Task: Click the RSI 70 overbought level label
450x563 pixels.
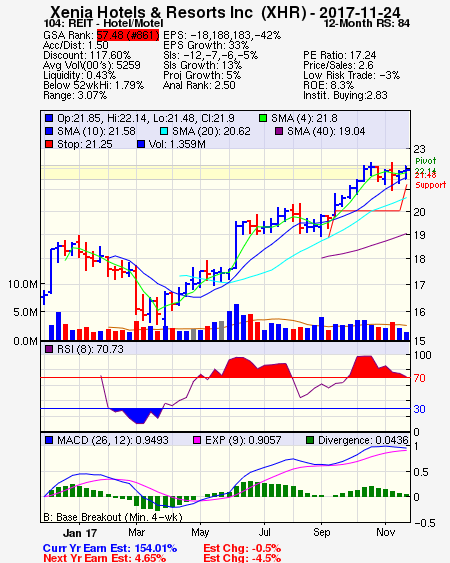Action: (419, 378)
